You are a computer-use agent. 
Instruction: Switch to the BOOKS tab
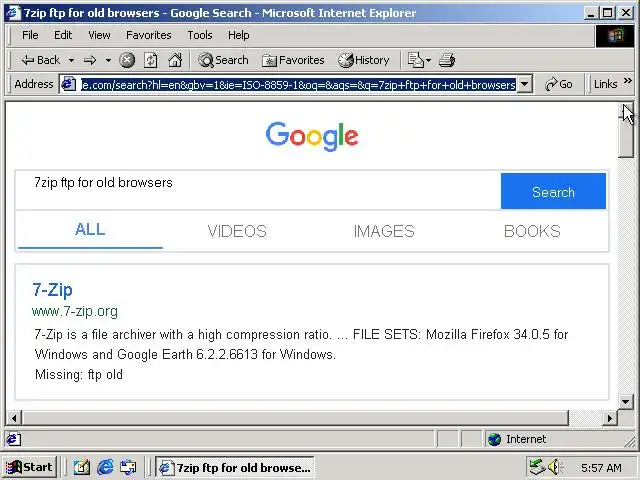click(x=532, y=231)
